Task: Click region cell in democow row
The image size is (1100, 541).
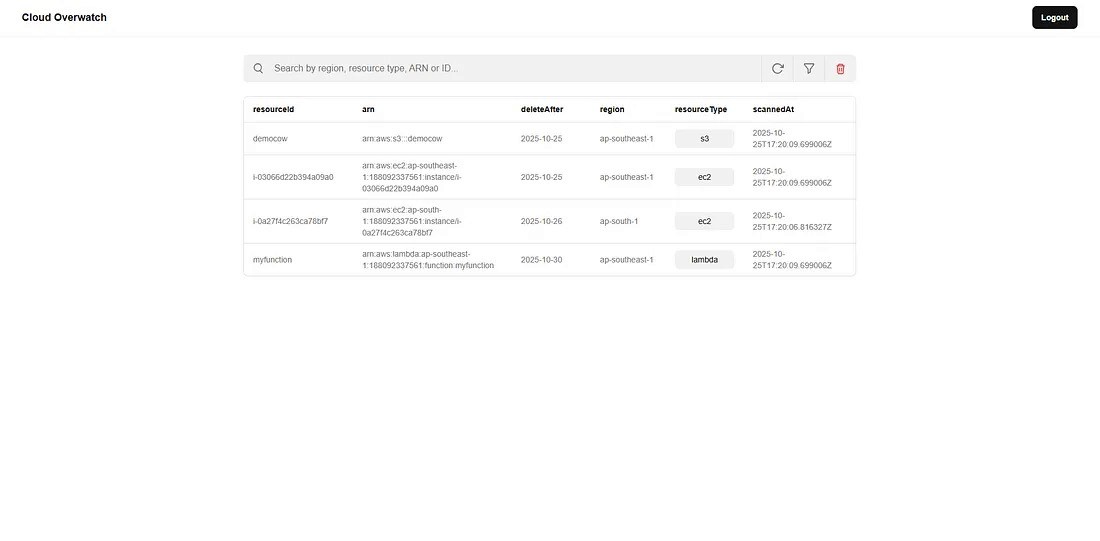Action: 626,139
